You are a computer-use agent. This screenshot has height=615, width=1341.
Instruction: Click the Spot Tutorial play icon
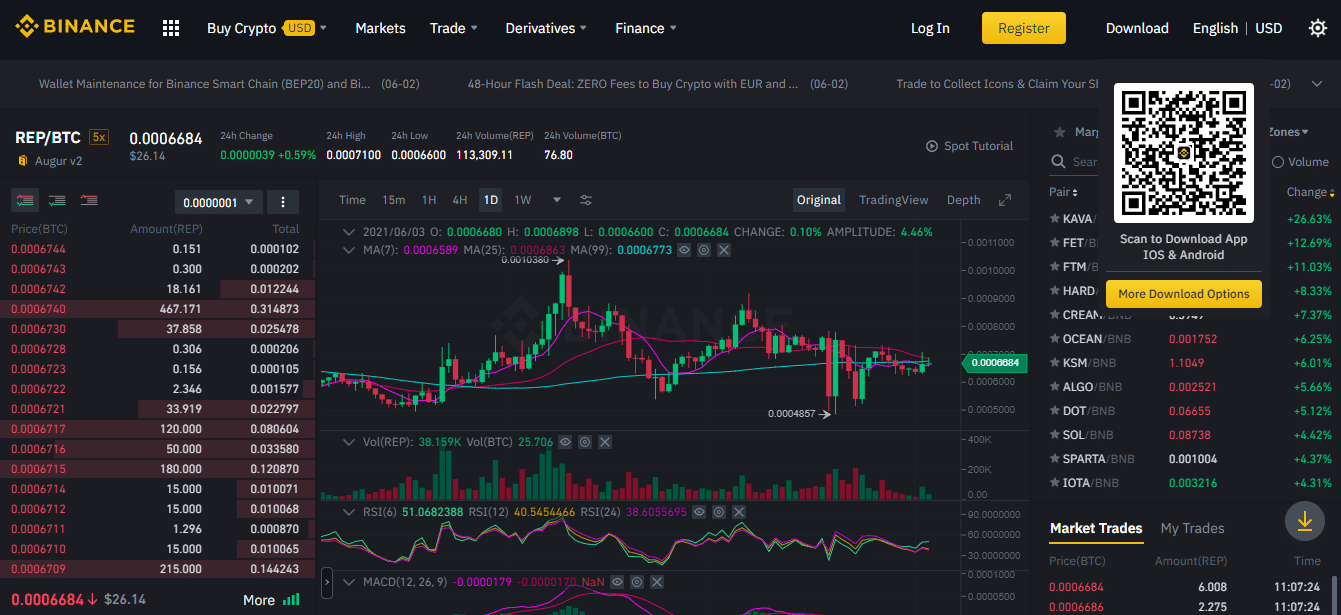point(932,146)
